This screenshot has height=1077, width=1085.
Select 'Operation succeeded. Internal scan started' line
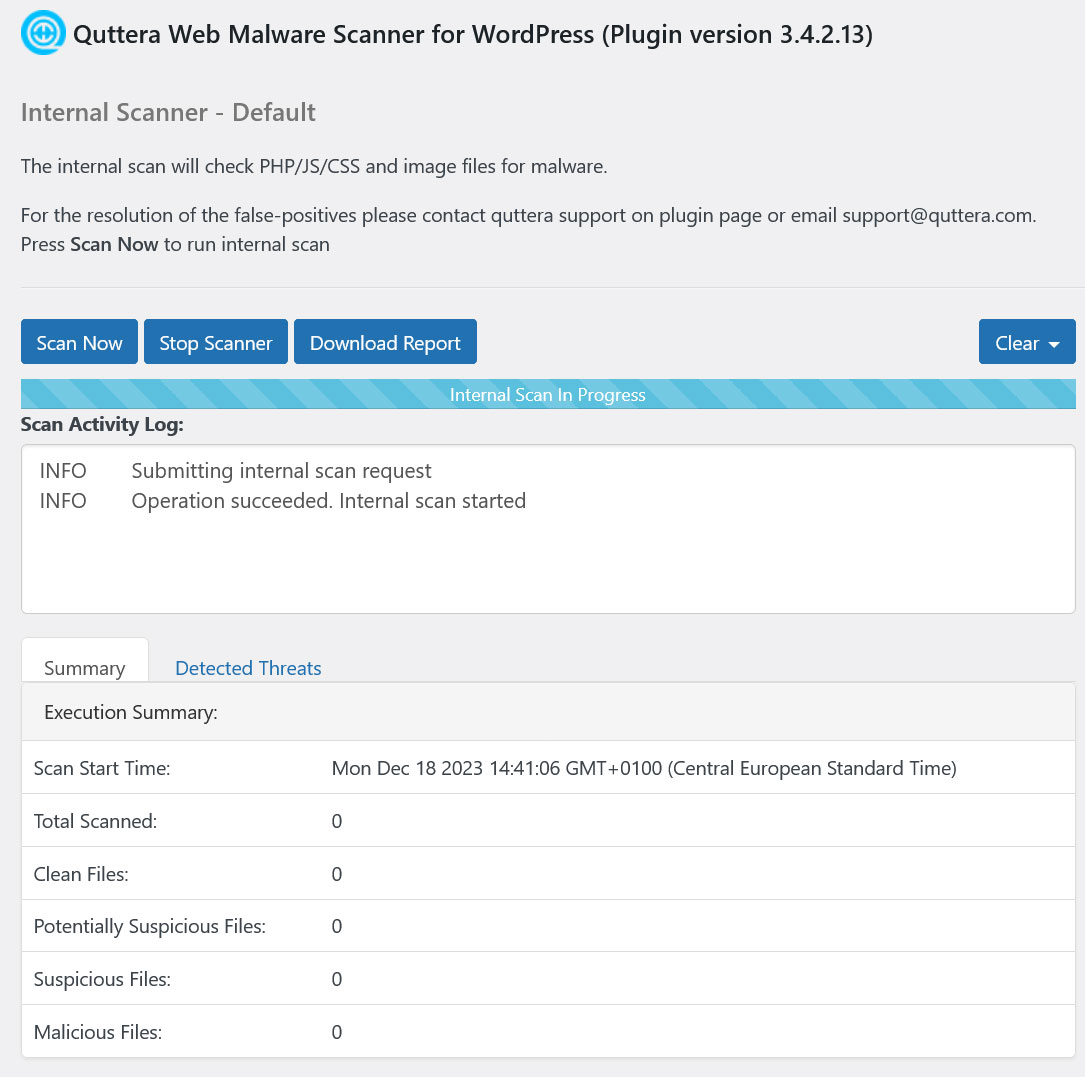point(329,500)
